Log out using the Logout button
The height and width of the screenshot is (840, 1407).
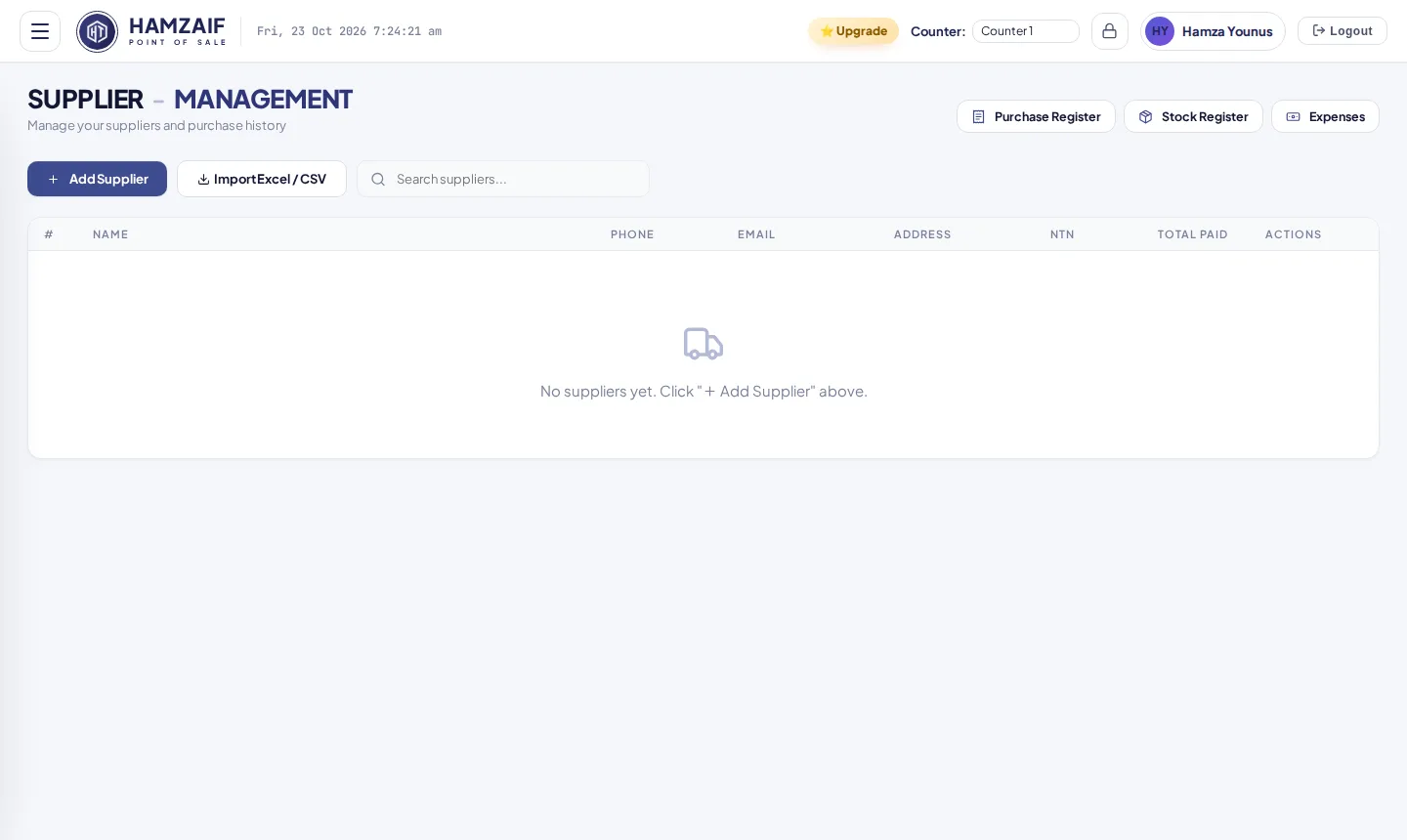click(x=1343, y=31)
